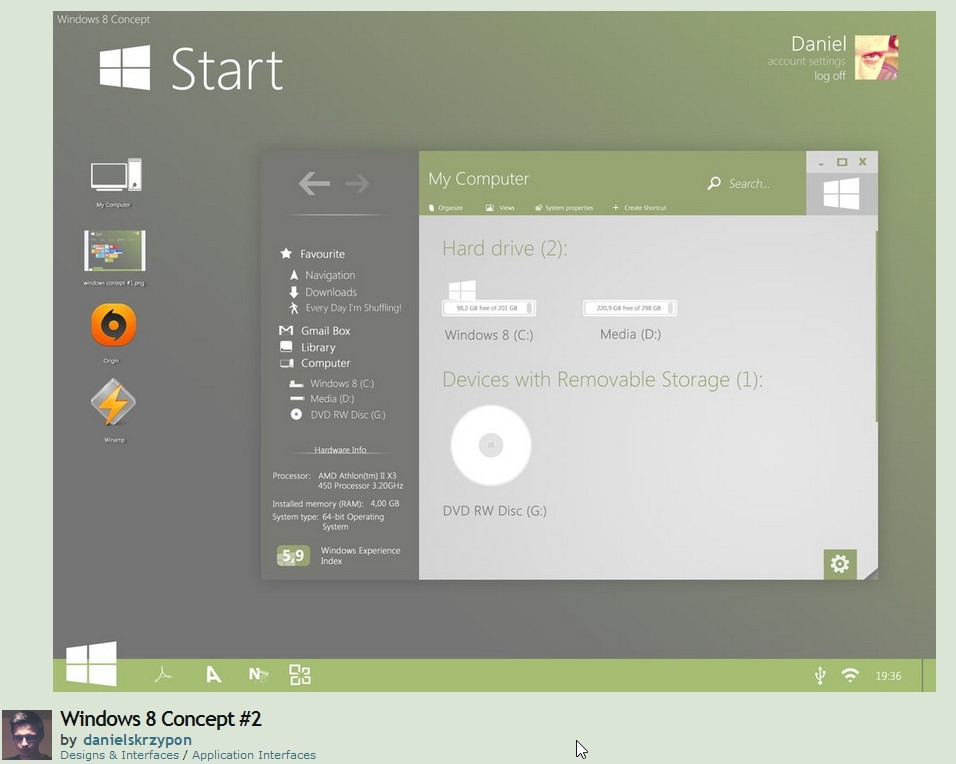Click the Start screen Windows logo
Viewport: 956px width, 764px height.
[x=125, y=67]
